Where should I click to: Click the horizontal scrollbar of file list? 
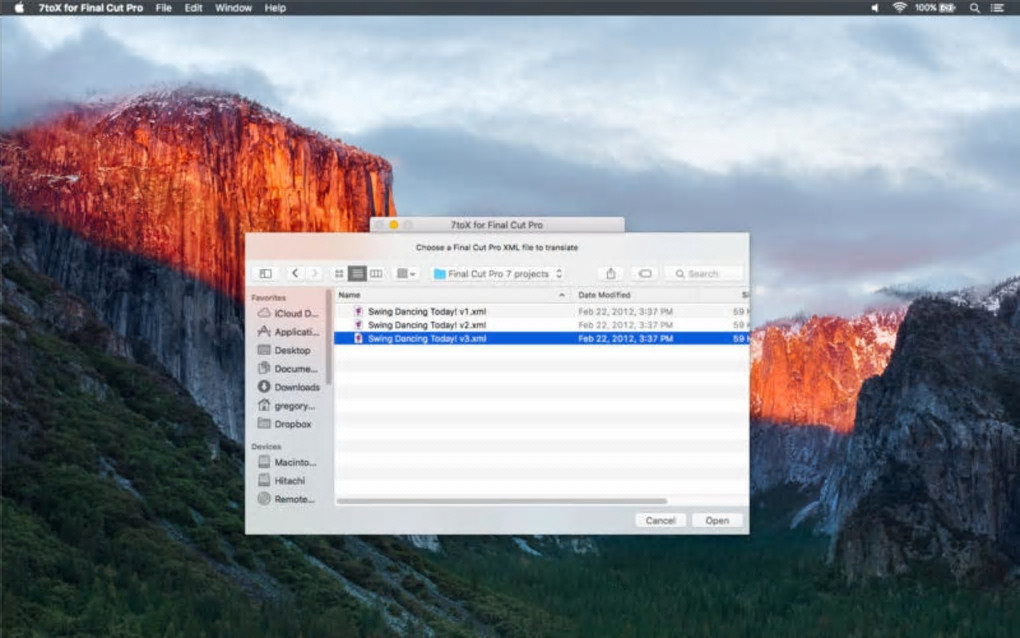(x=502, y=501)
